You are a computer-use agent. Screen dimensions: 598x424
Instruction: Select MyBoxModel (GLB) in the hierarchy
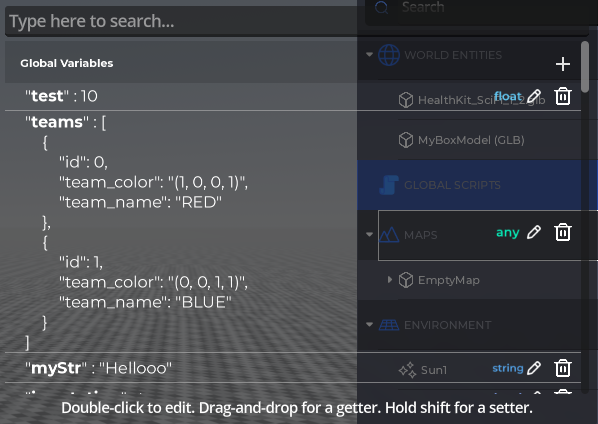pyautogui.click(x=471, y=140)
